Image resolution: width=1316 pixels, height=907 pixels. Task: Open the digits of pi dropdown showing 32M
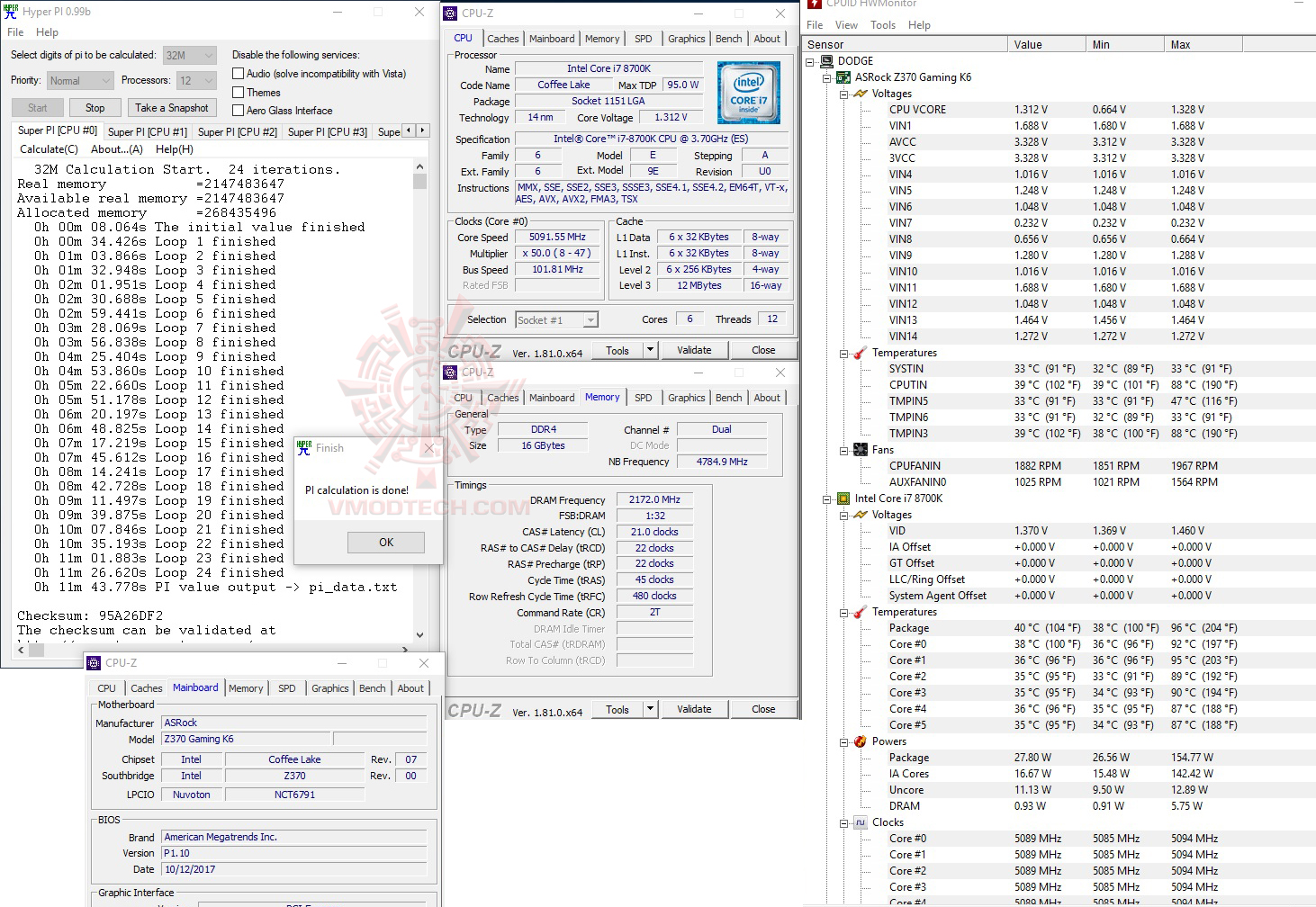207,55
